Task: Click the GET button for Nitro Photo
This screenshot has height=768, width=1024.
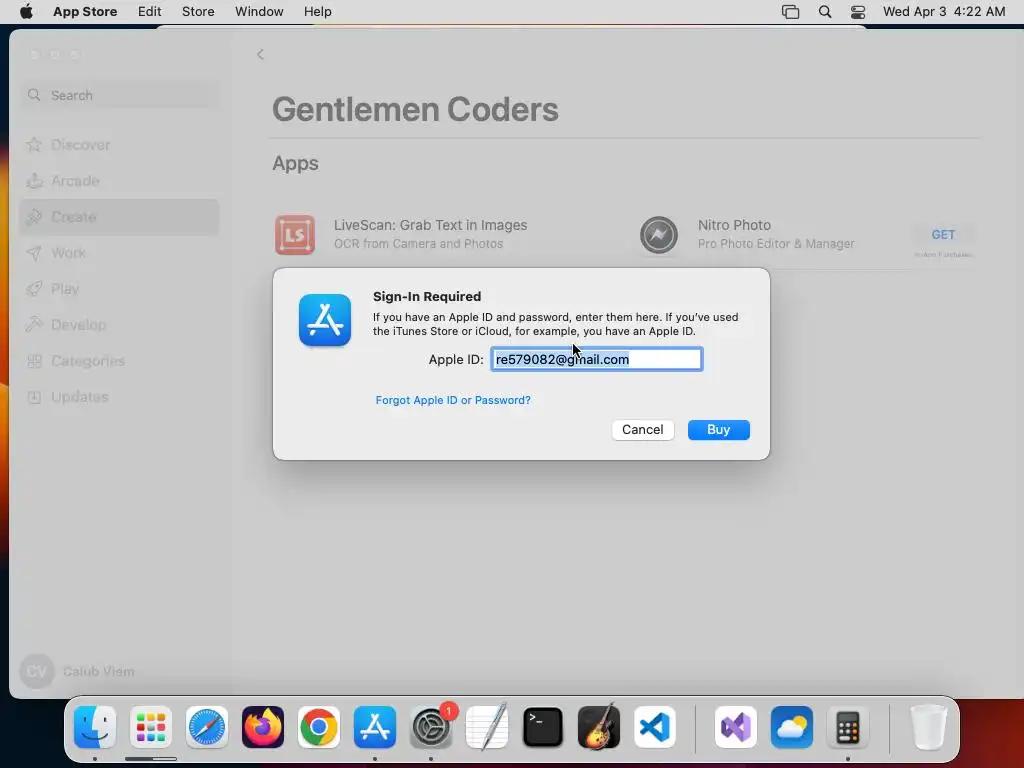Action: pyautogui.click(x=943, y=234)
